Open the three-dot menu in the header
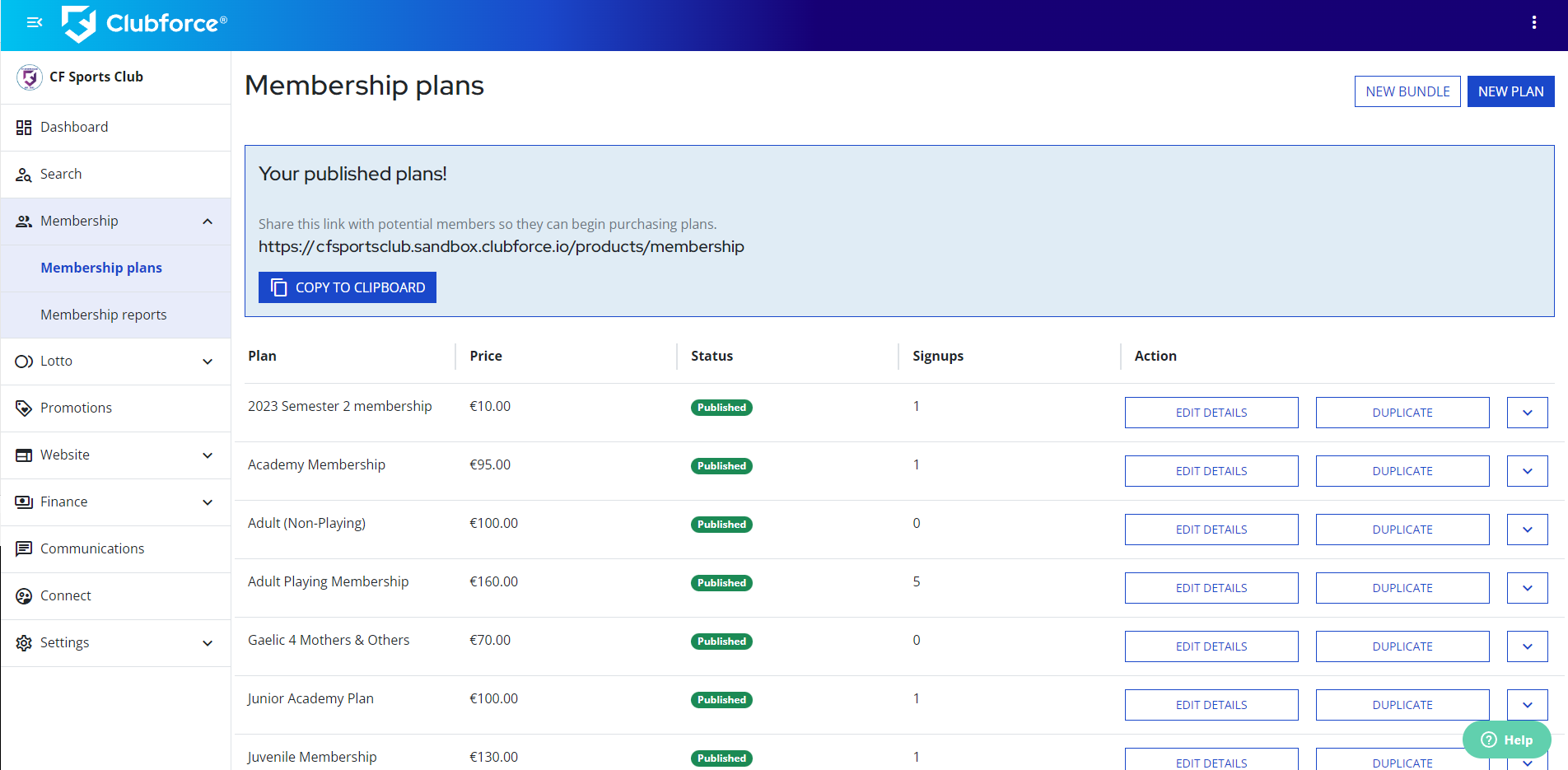 point(1533,22)
